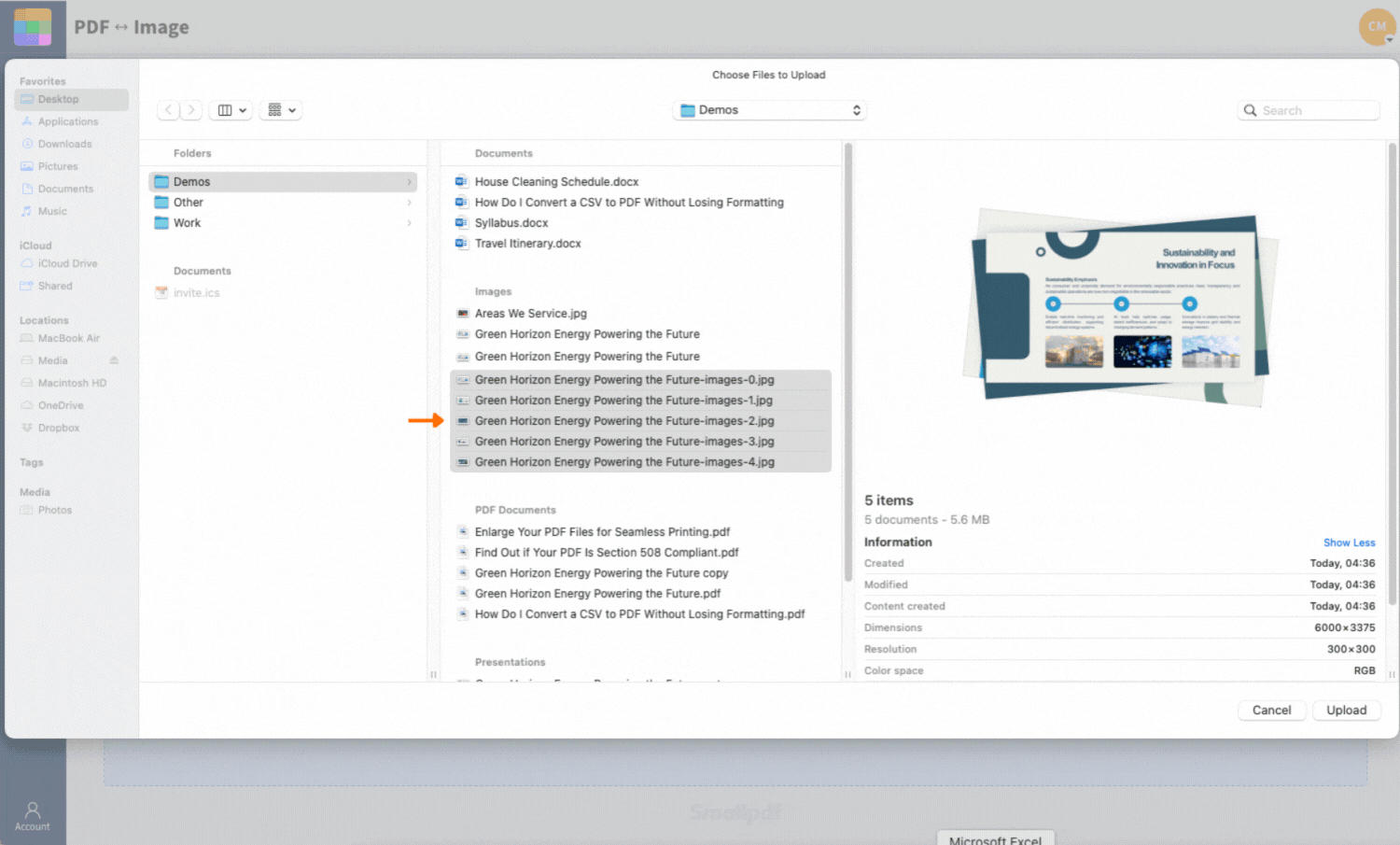Click the eject icon next to Media
This screenshot has height=845, width=1400.
[x=112, y=360]
